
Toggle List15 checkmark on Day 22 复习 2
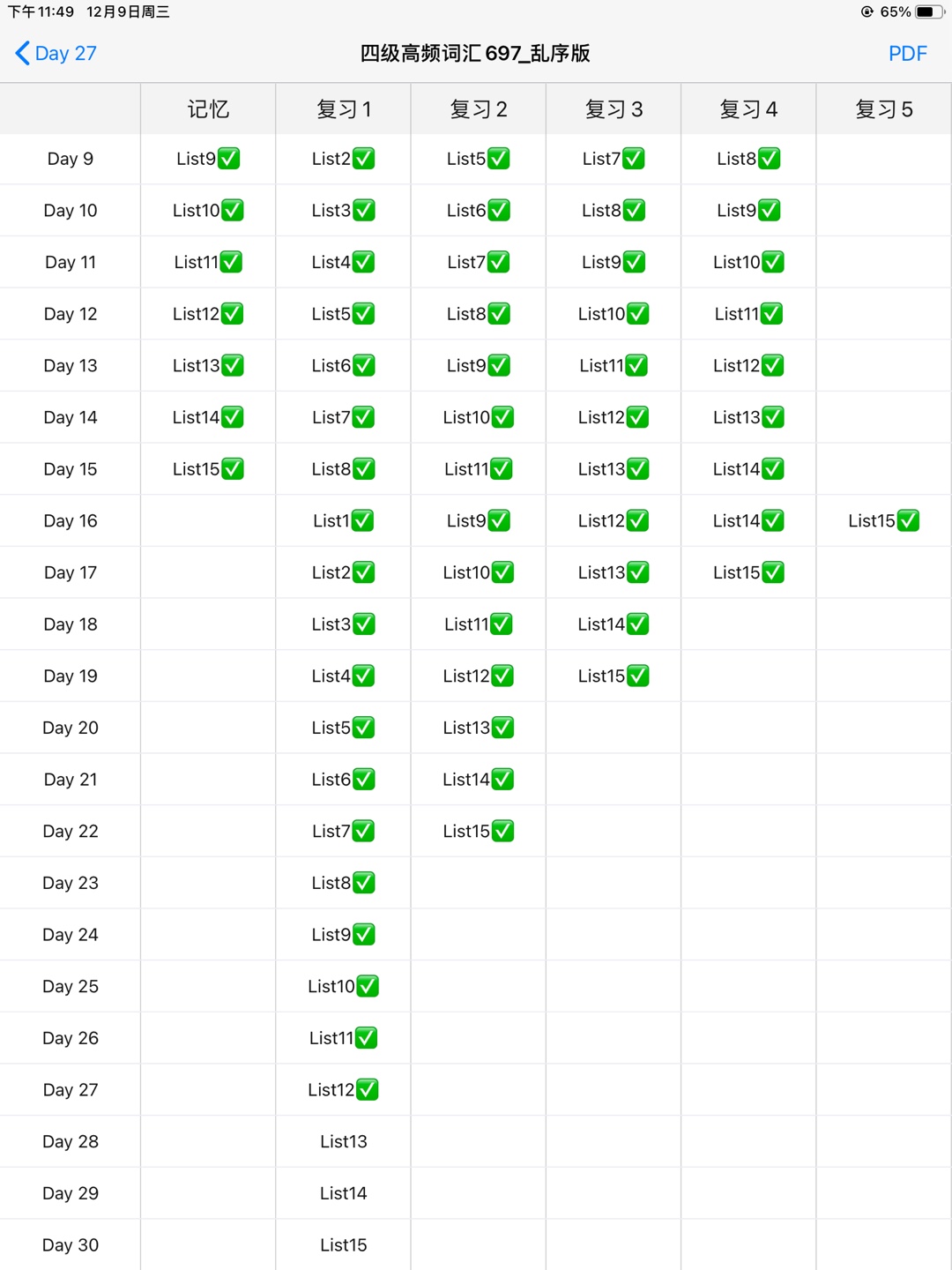502,832
